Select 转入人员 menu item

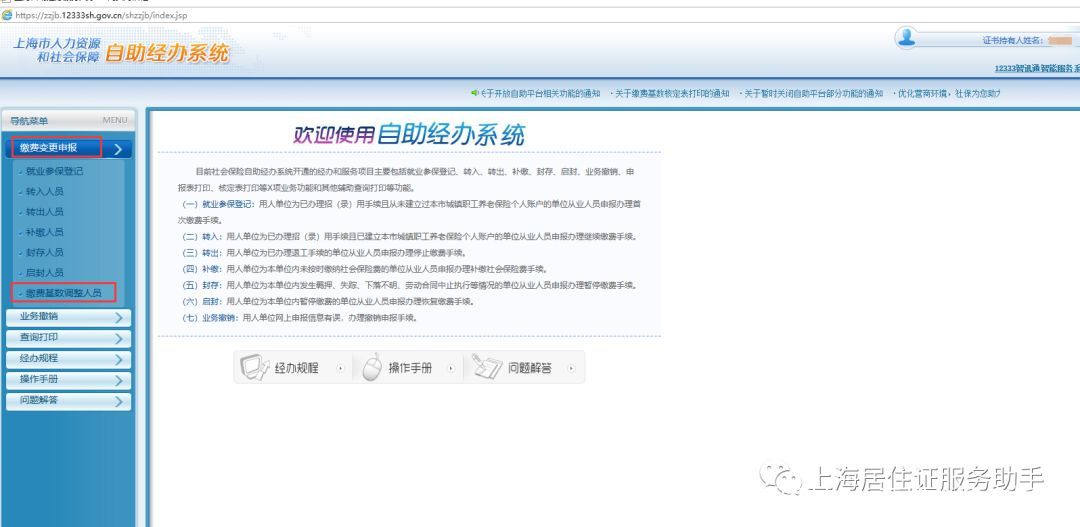[x=45, y=192]
